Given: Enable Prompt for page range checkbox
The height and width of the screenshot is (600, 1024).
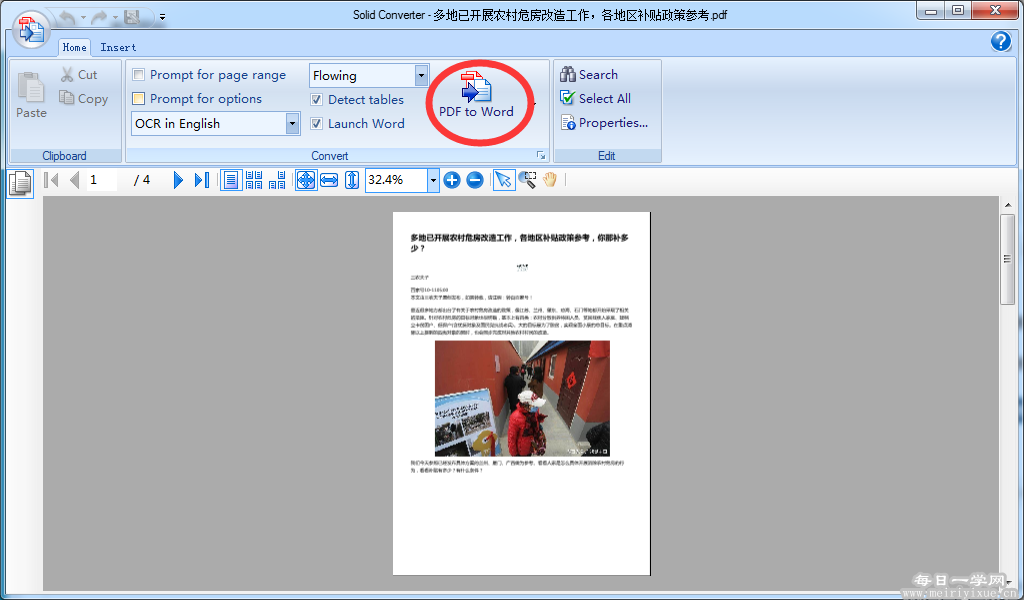Looking at the screenshot, I should pyautogui.click(x=138, y=74).
